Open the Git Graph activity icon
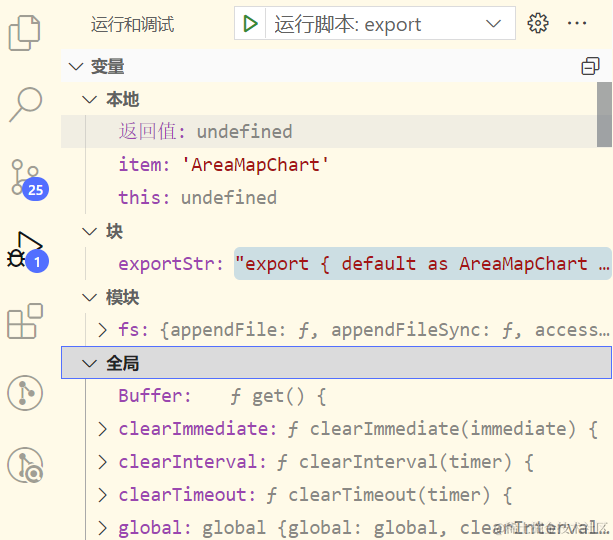This screenshot has width=613, height=540. [x=25, y=393]
